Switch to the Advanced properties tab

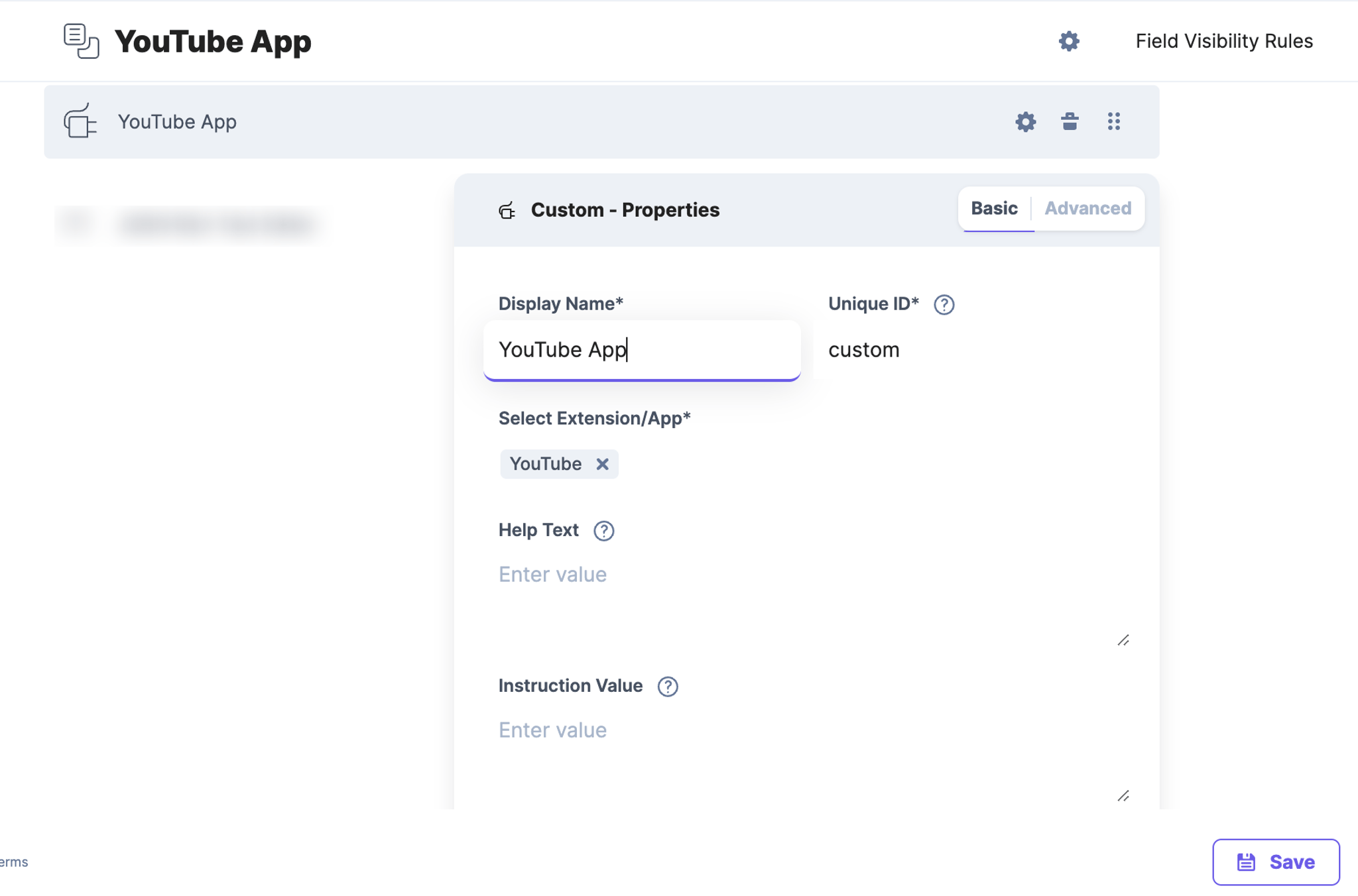(x=1087, y=208)
